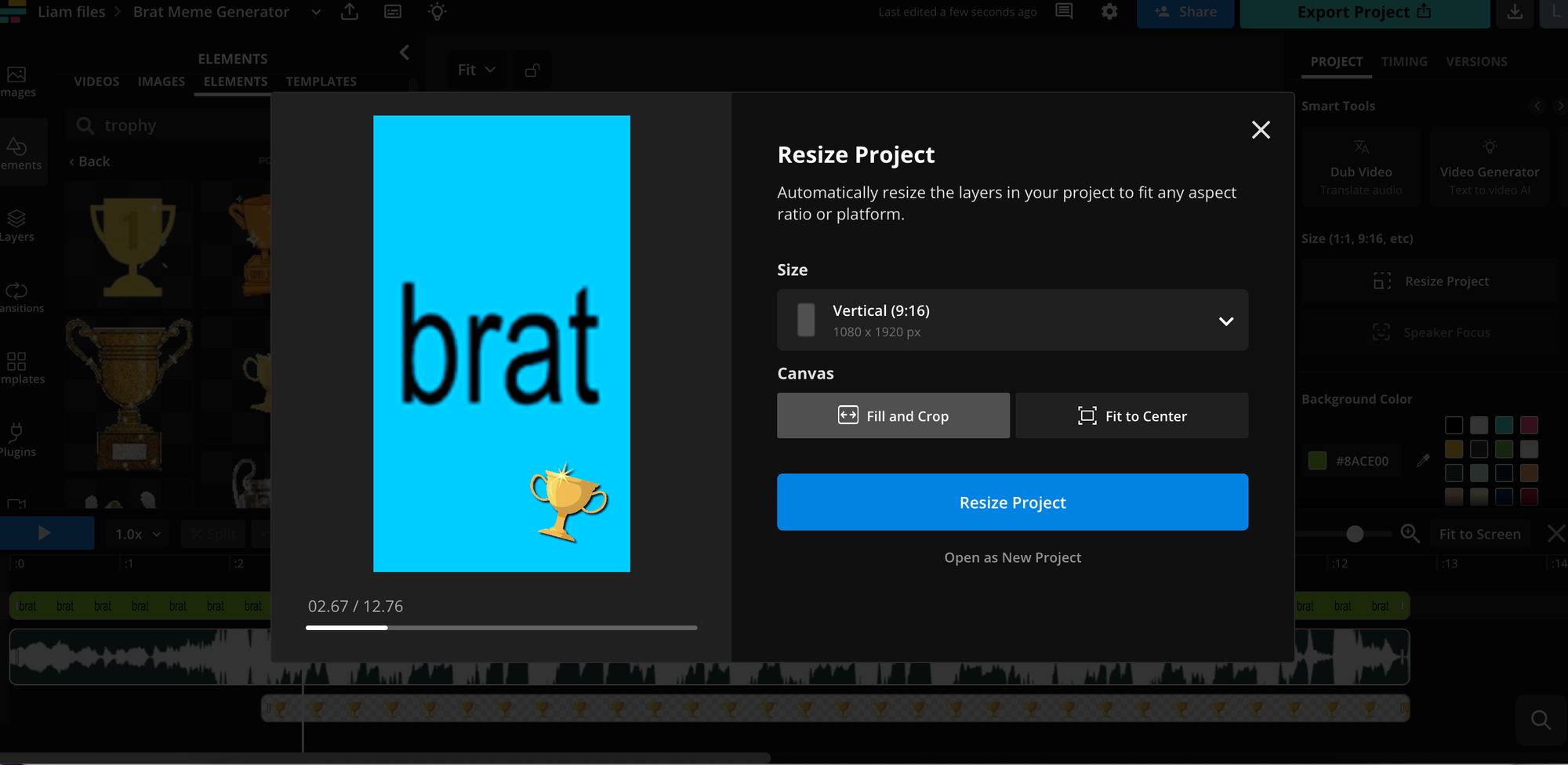Click the trophy clip track on the timeline
This screenshot has height=765, width=1568.
point(835,708)
